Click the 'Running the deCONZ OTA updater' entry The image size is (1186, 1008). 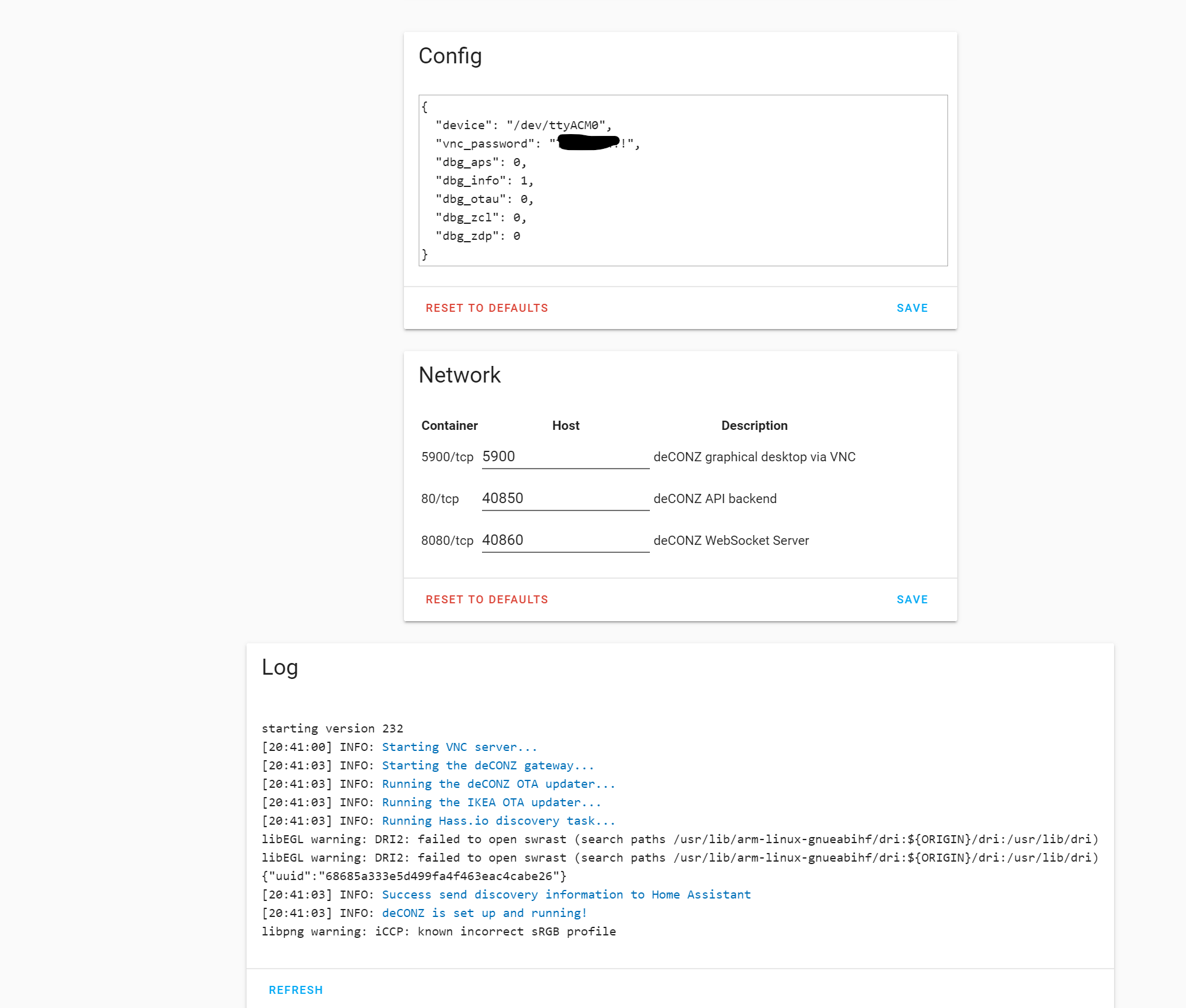click(x=498, y=784)
